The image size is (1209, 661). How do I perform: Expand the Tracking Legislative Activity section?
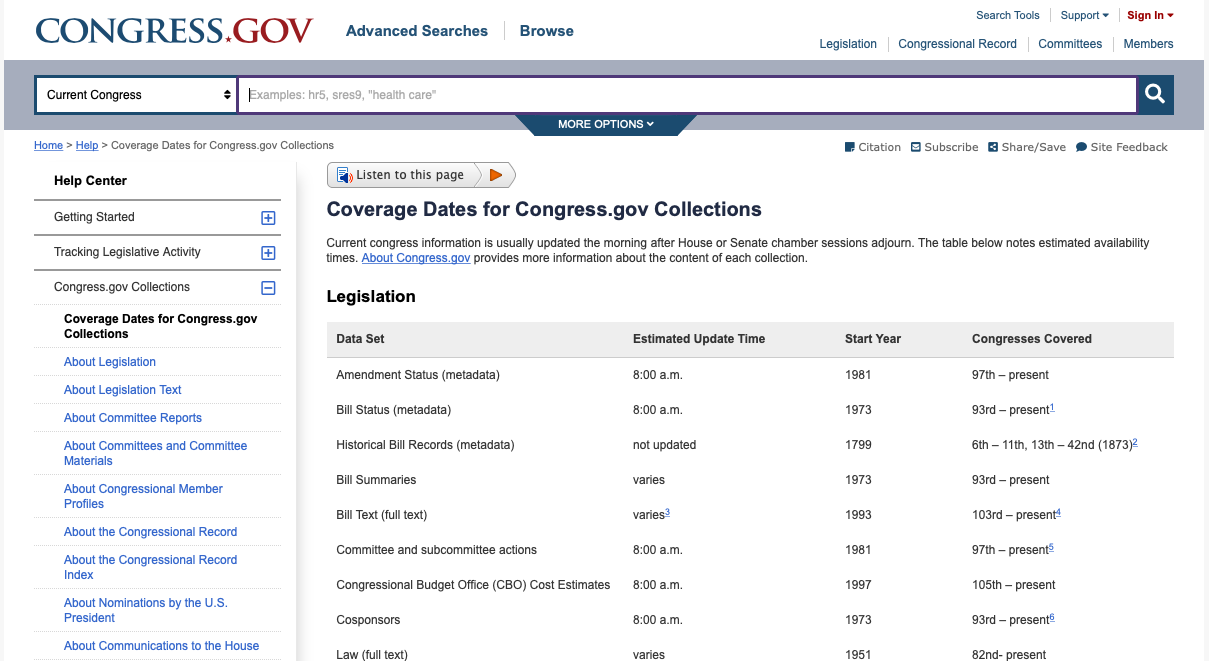click(268, 253)
